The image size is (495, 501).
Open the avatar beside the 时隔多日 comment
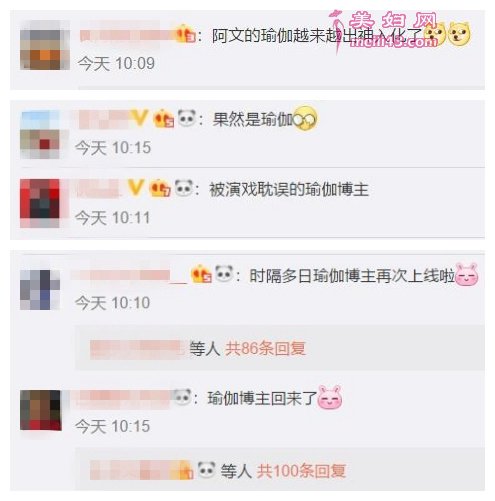pyautogui.click(x=40, y=290)
